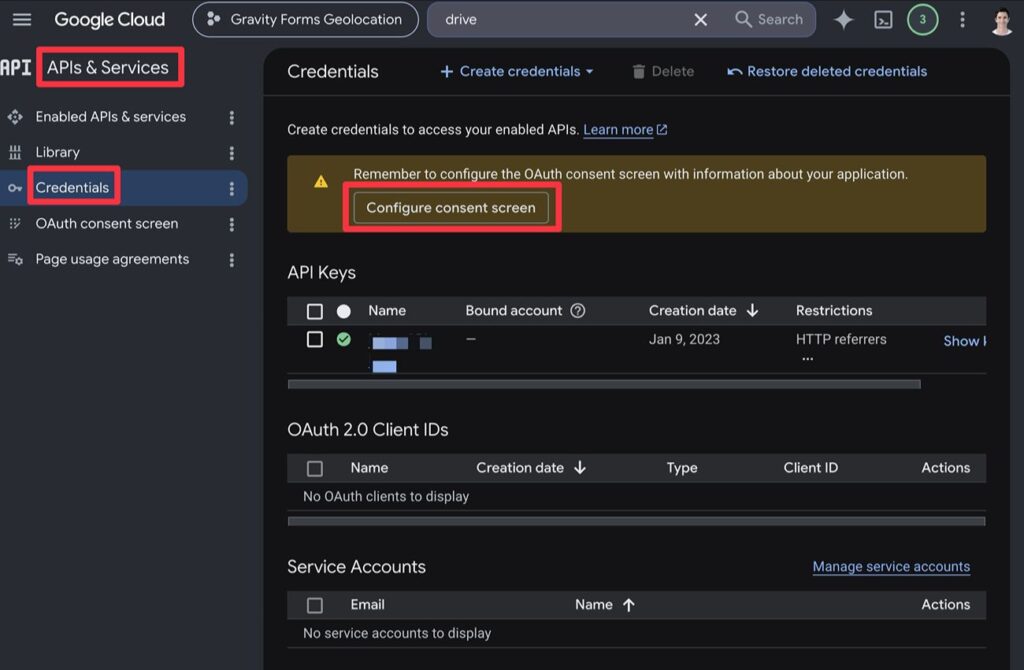1024x670 pixels.
Task: Open the hamburger navigation menu
Action: coord(22,20)
